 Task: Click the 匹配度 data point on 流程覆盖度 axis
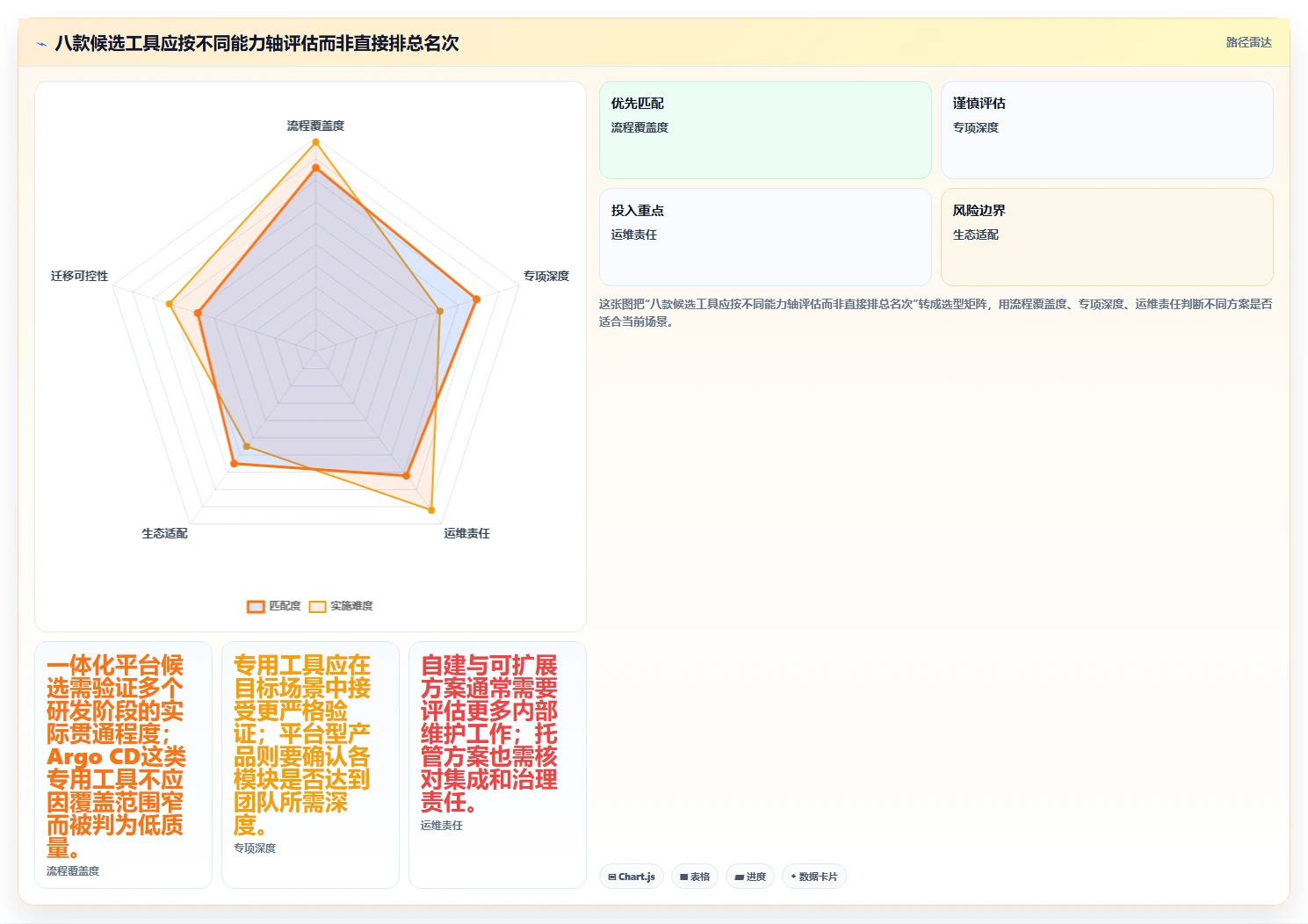[x=315, y=168]
